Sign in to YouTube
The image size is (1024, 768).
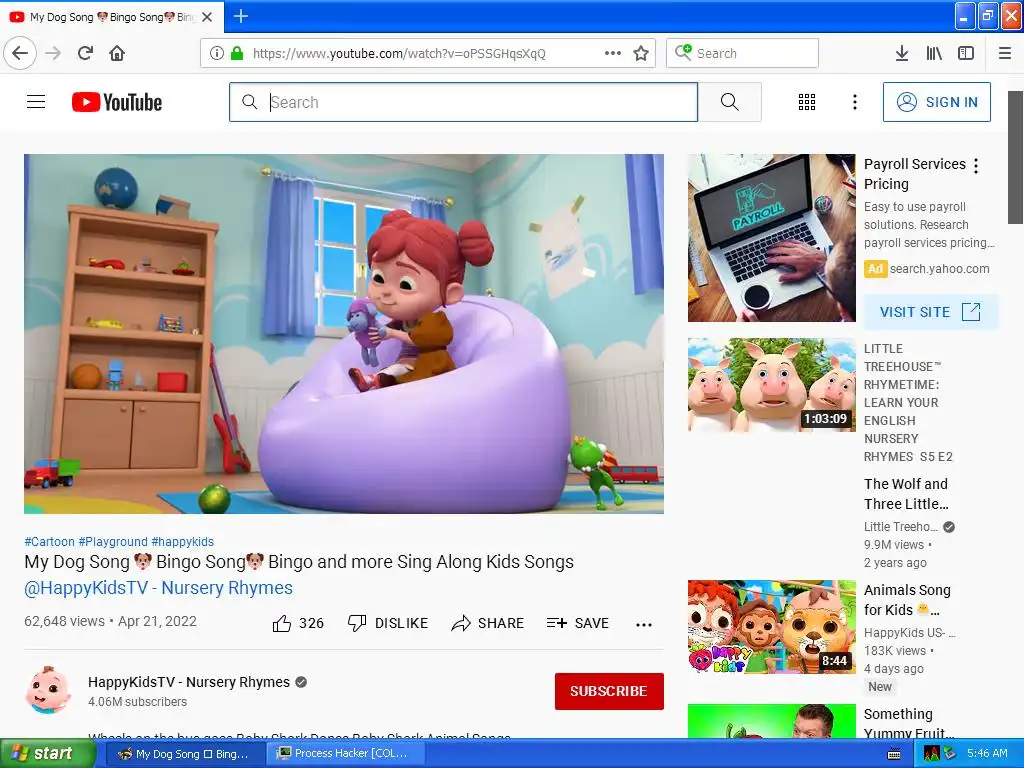[x=936, y=102]
